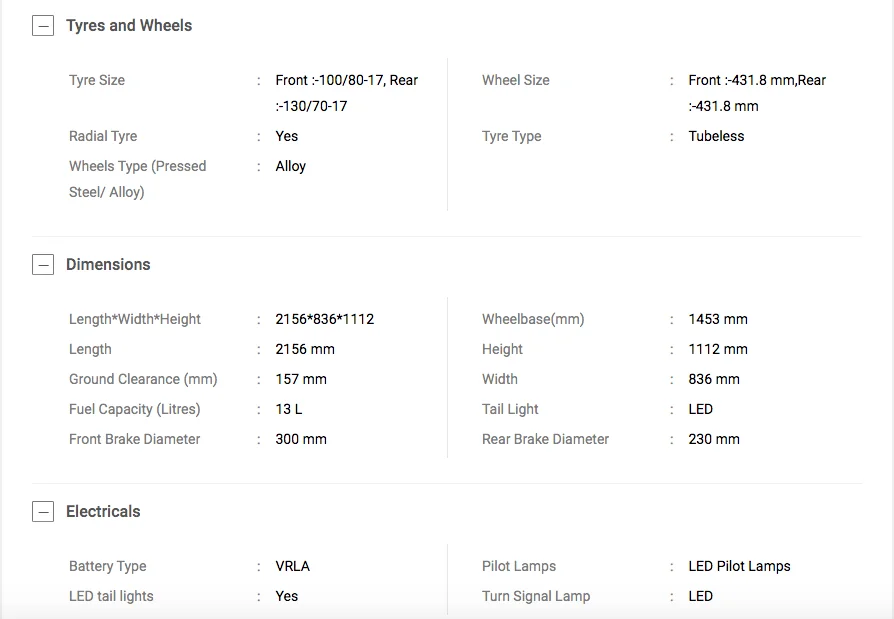Click the Wheelbase(mm) label

click(x=533, y=319)
